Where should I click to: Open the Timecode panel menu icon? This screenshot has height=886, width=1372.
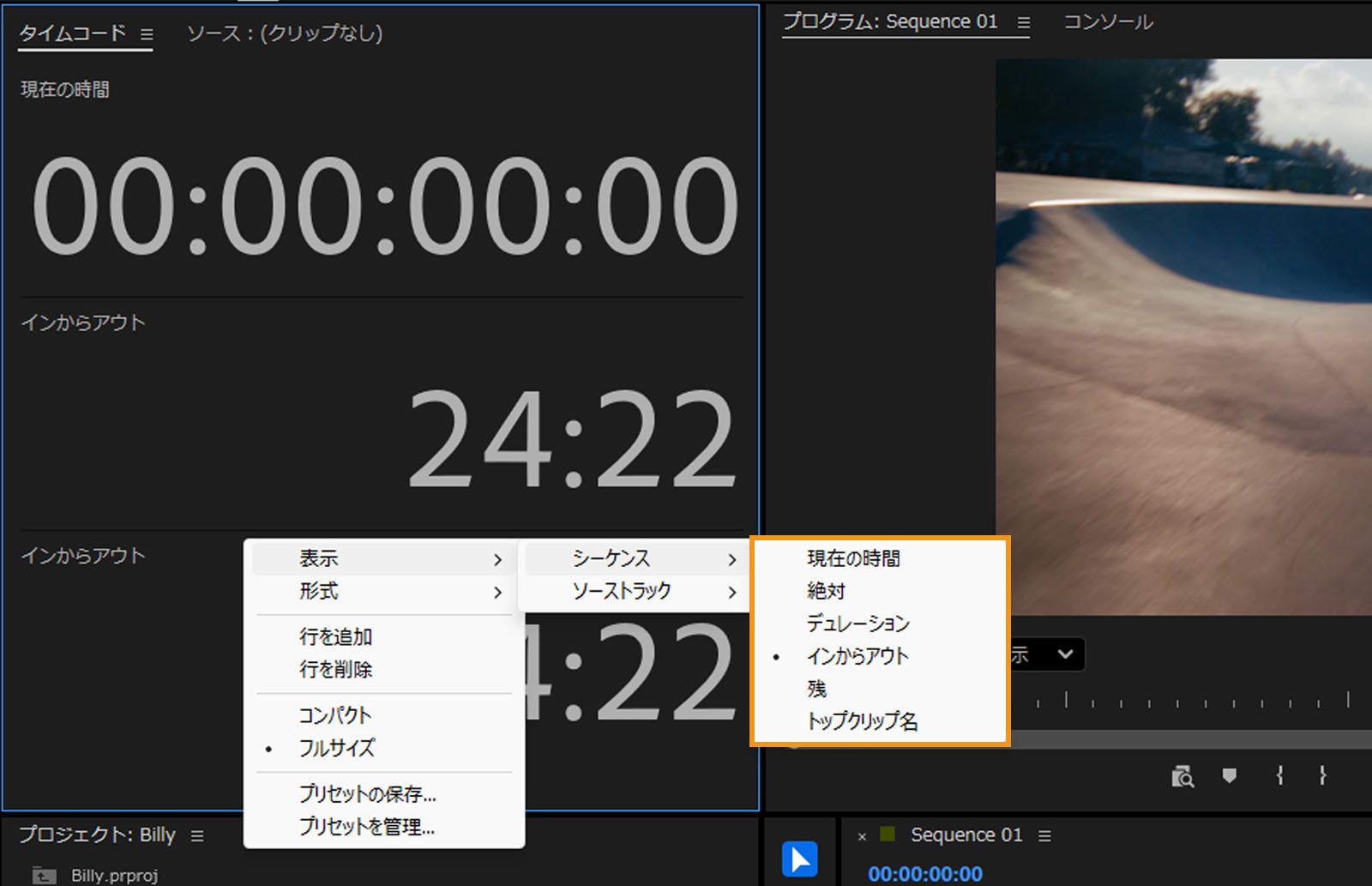coord(147,33)
